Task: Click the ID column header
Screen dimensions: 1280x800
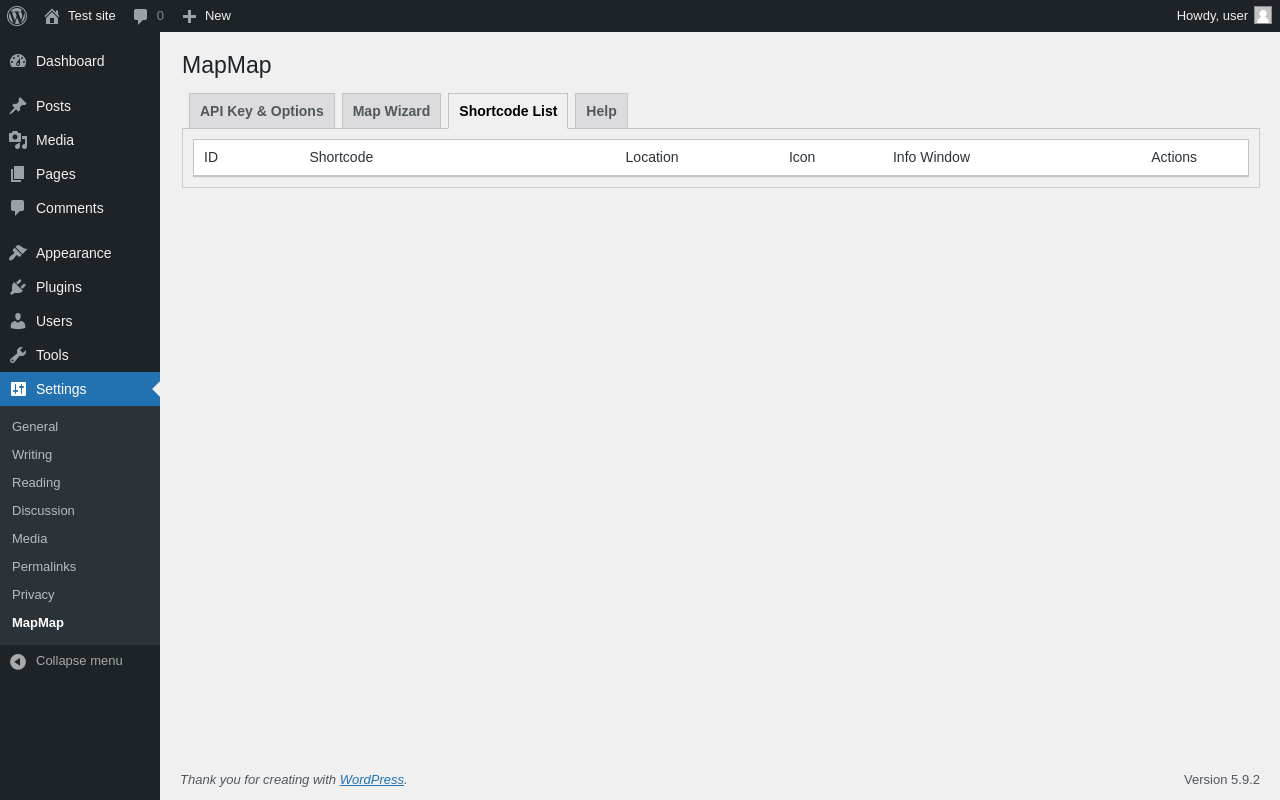Action: tap(211, 157)
